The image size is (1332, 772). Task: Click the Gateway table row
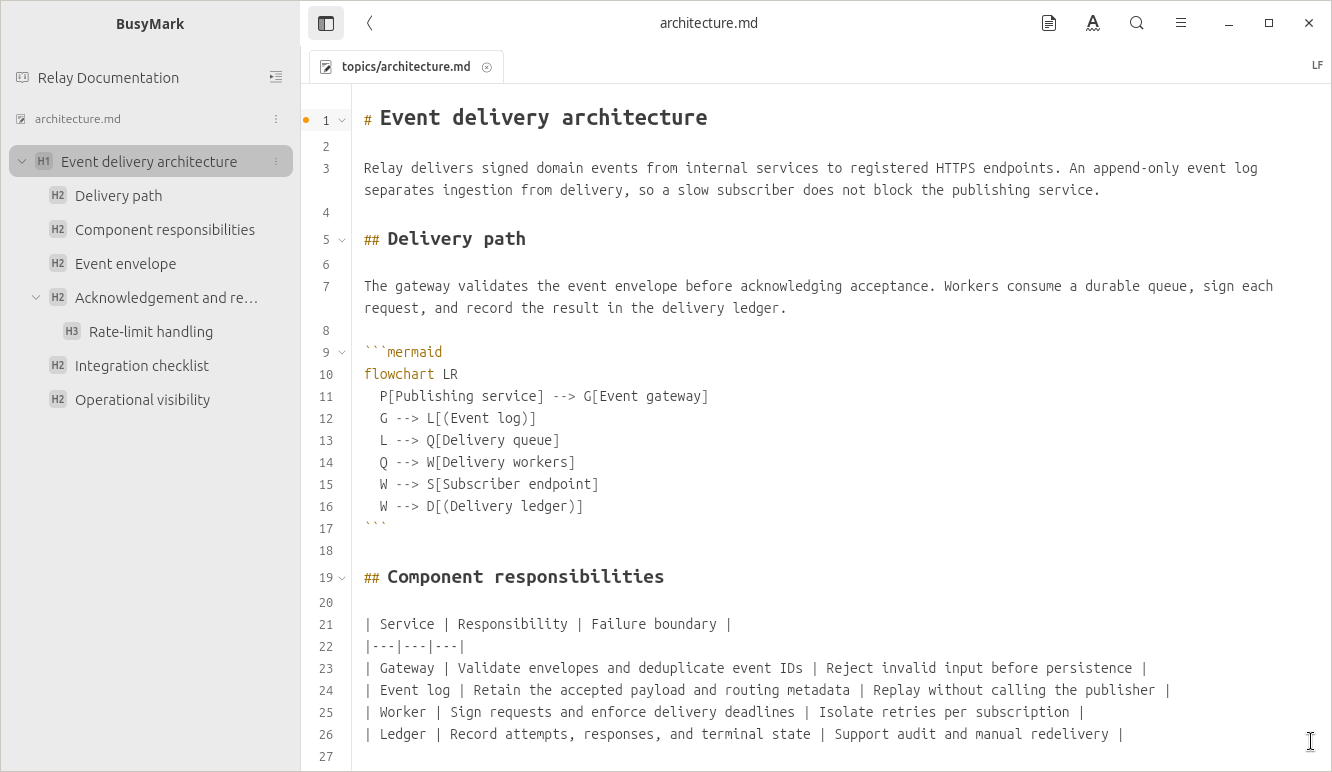click(x=756, y=668)
